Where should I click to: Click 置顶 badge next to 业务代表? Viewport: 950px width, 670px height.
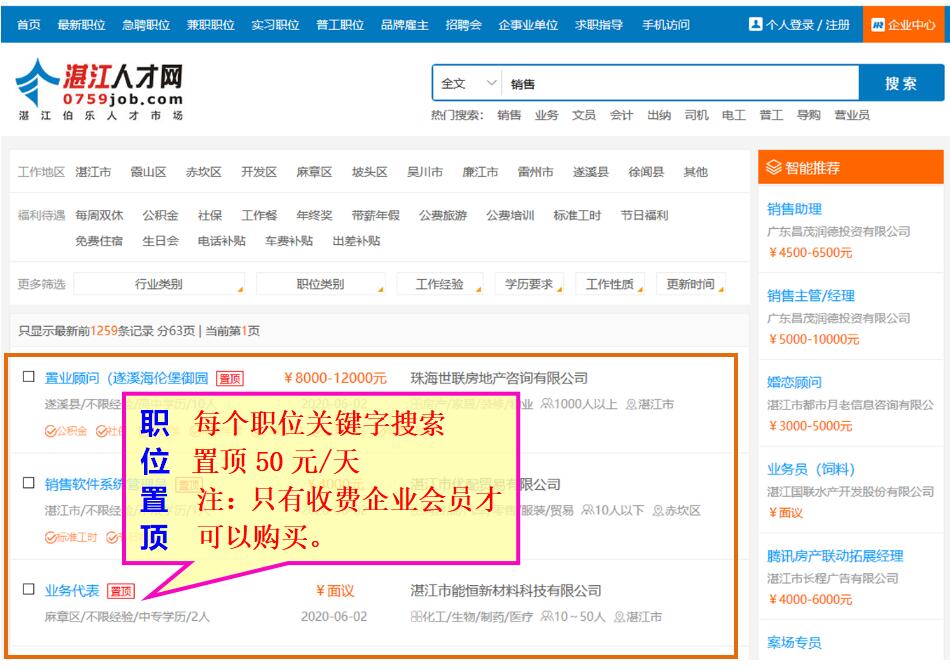[121, 591]
